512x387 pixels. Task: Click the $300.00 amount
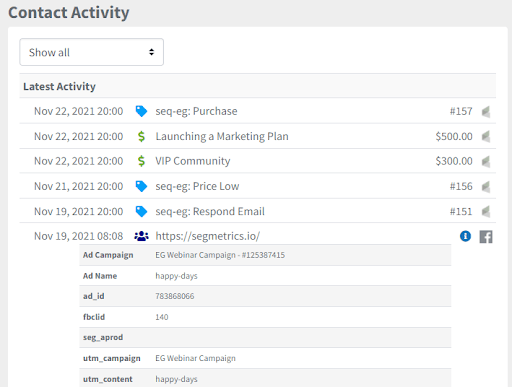[454, 161]
